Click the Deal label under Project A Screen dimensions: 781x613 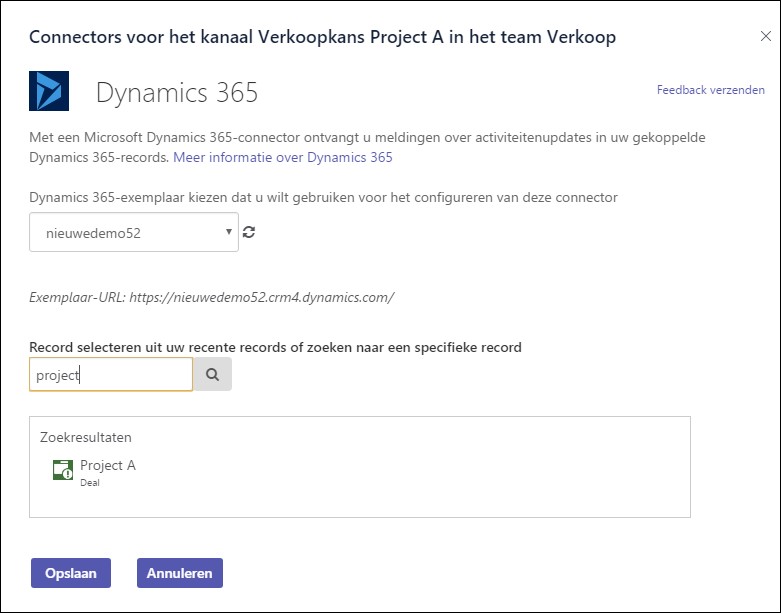(x=90, y=483)
